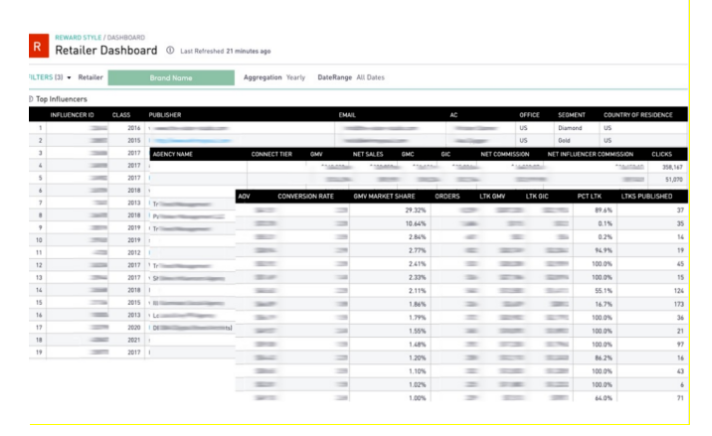Sort by LTK GIC column header
Viewport: 712px width, 436px height.
[x=537, y=196]
